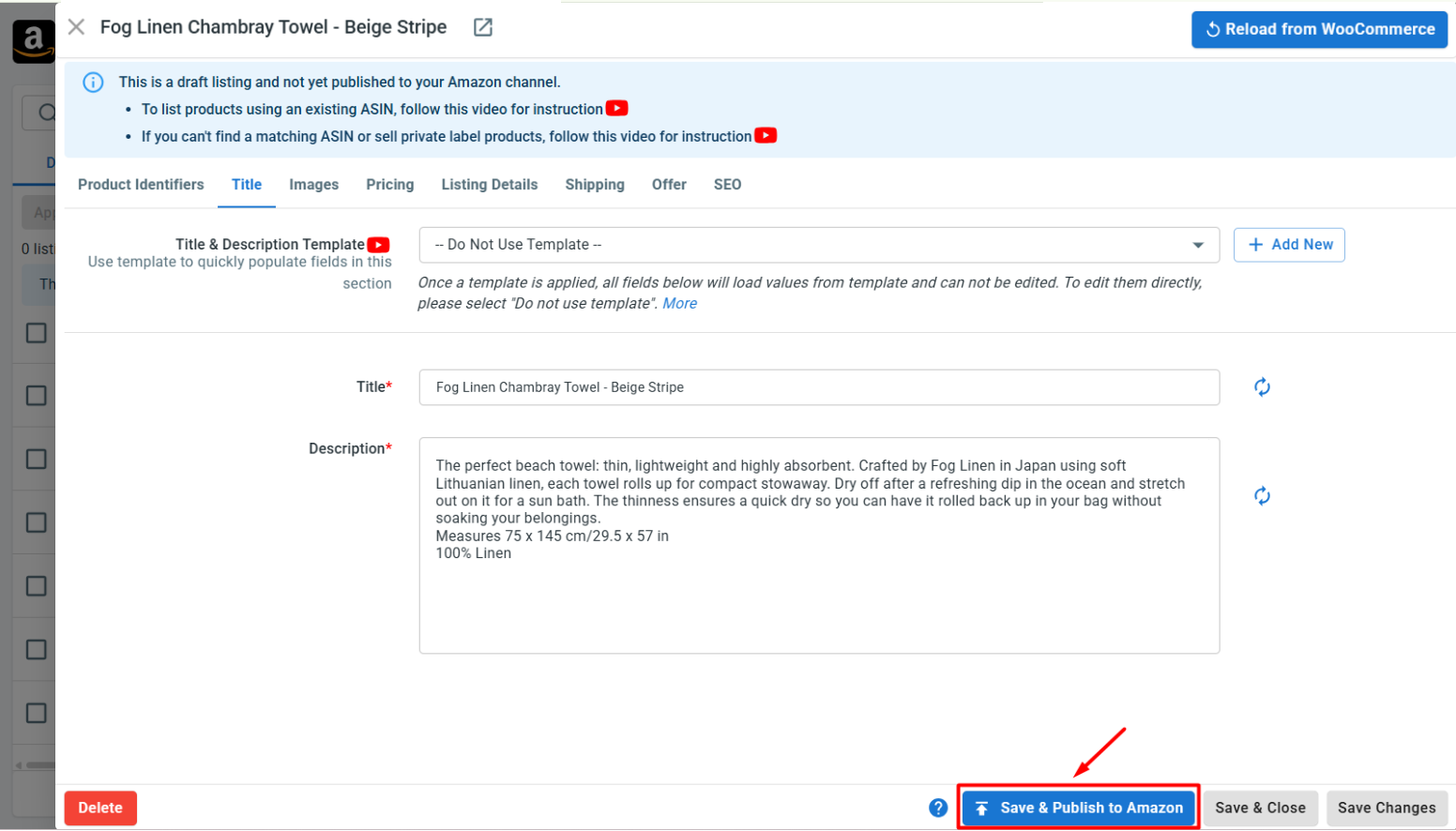Click Save & Close button
The image size is (1456, 831).
pyautogui.click(x=1260, y=808)
